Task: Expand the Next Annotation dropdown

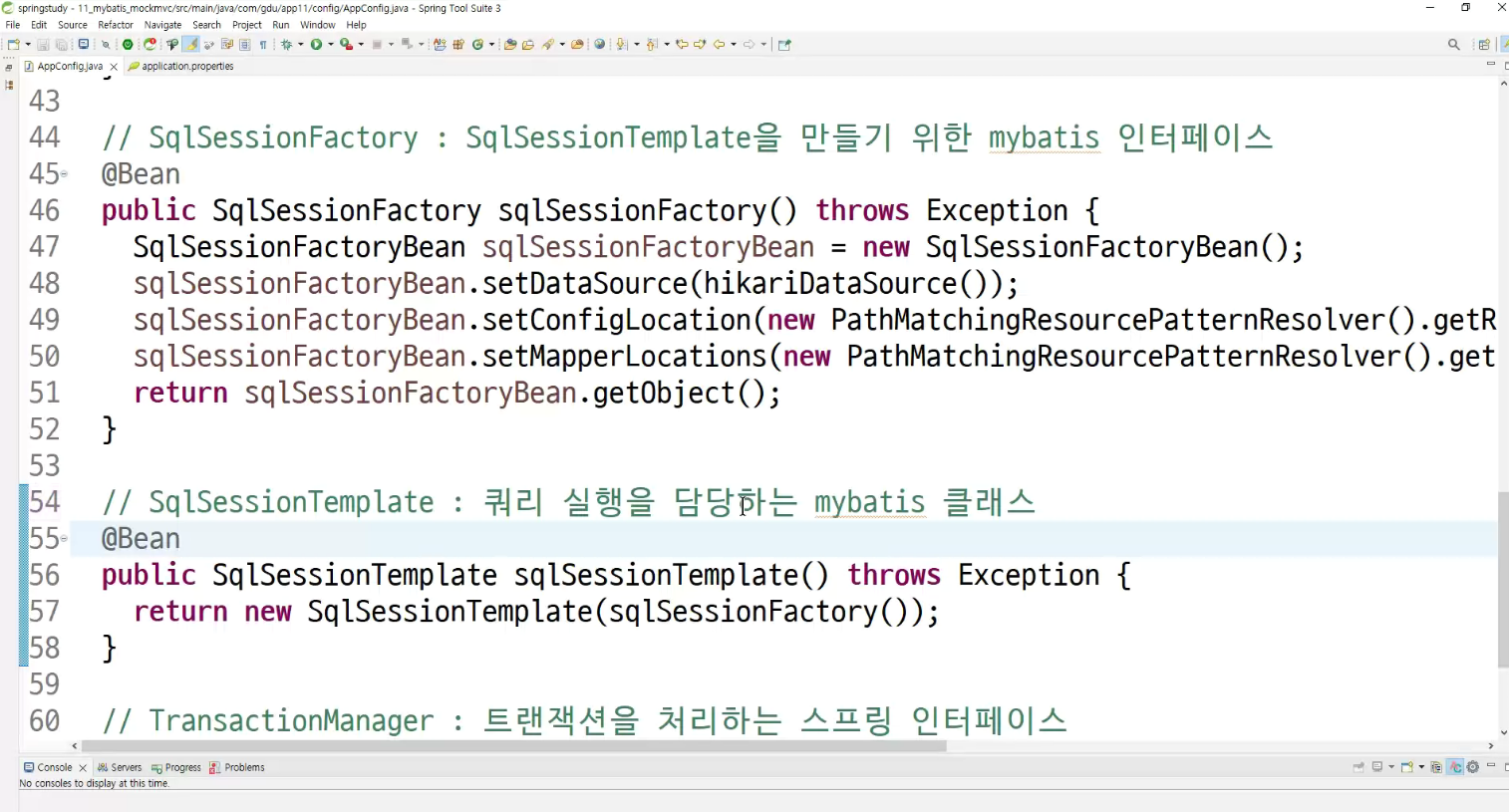Action: tap(637, 44)
